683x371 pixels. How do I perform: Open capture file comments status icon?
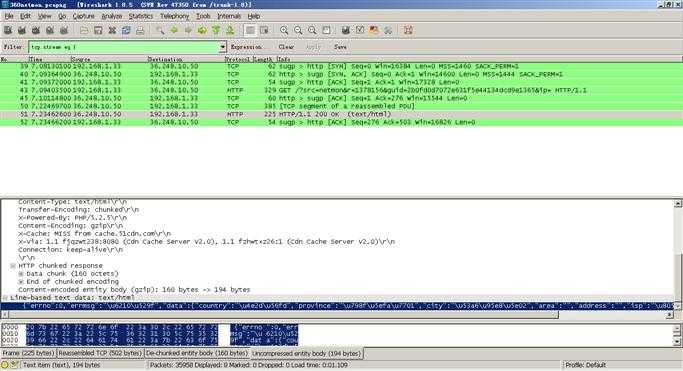(14, 365)
